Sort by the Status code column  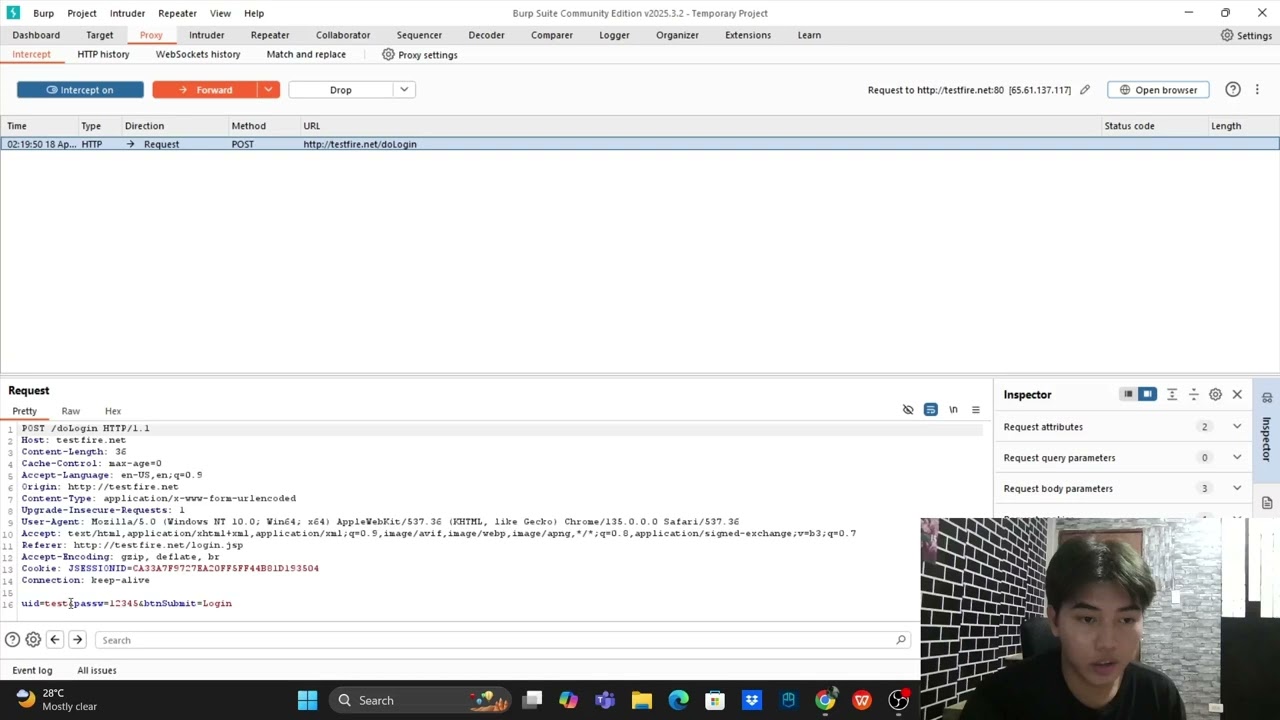(x=1153, y=126)
